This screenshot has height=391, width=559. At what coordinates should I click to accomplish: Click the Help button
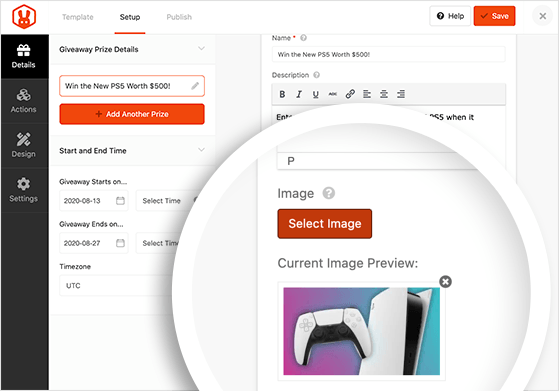click(x=450, y=16)
